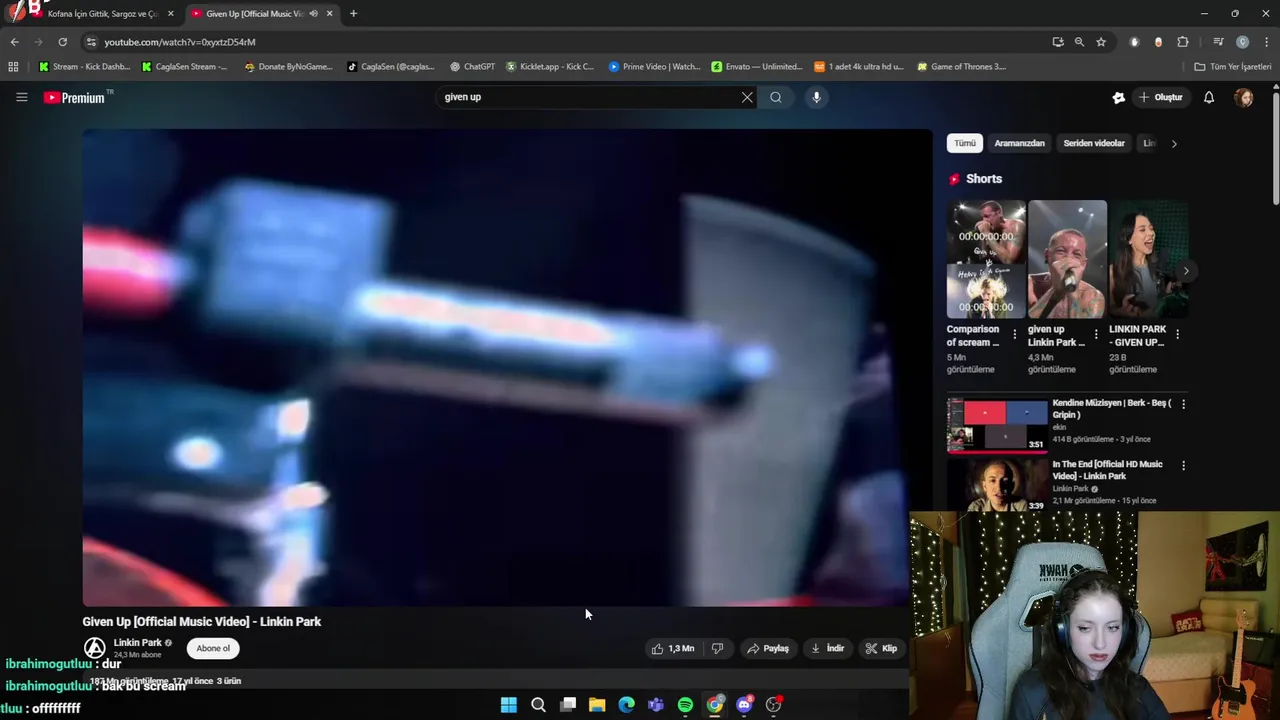
Task: Open Spotify from the taskbar
Action: tap(685, 705)
